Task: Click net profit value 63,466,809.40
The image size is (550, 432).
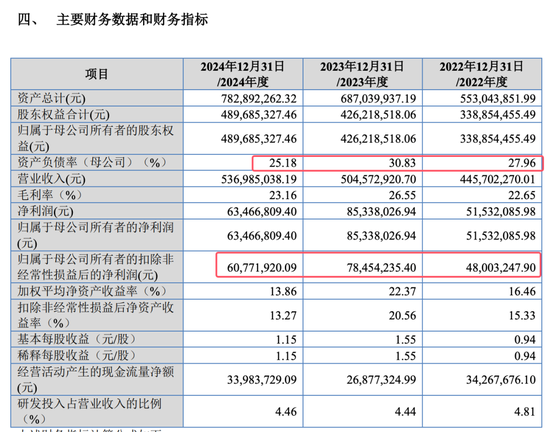Action: point(262,211)
